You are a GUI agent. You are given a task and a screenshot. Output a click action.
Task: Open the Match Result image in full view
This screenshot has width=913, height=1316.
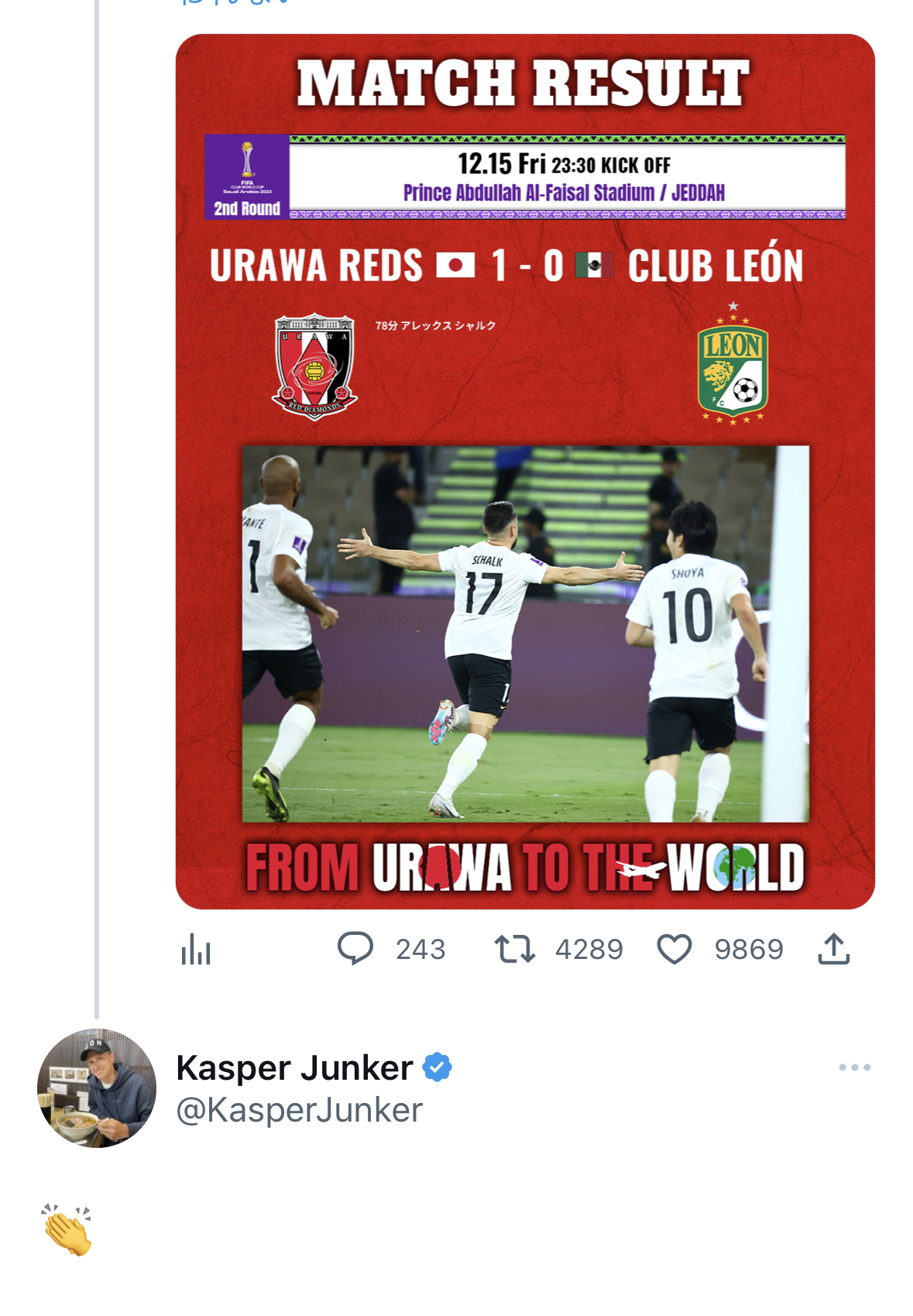pos(525,472)
